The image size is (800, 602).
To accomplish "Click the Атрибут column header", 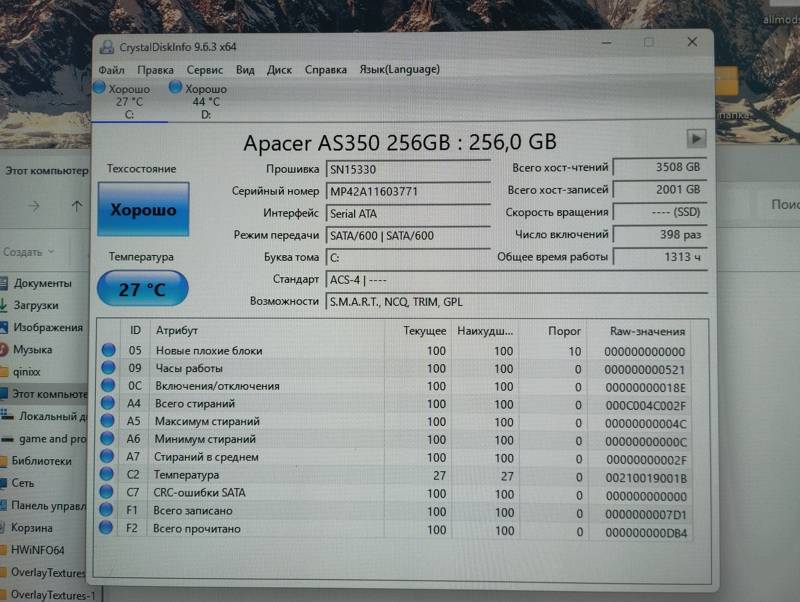I will (x=177, y=331).
